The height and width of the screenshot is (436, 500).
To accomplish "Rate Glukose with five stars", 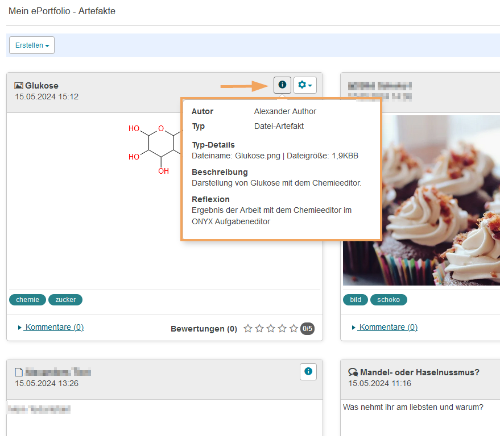I will pos(293,329).
